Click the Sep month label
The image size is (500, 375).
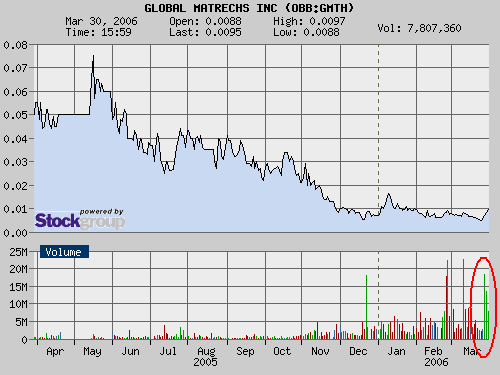(245, 351)
